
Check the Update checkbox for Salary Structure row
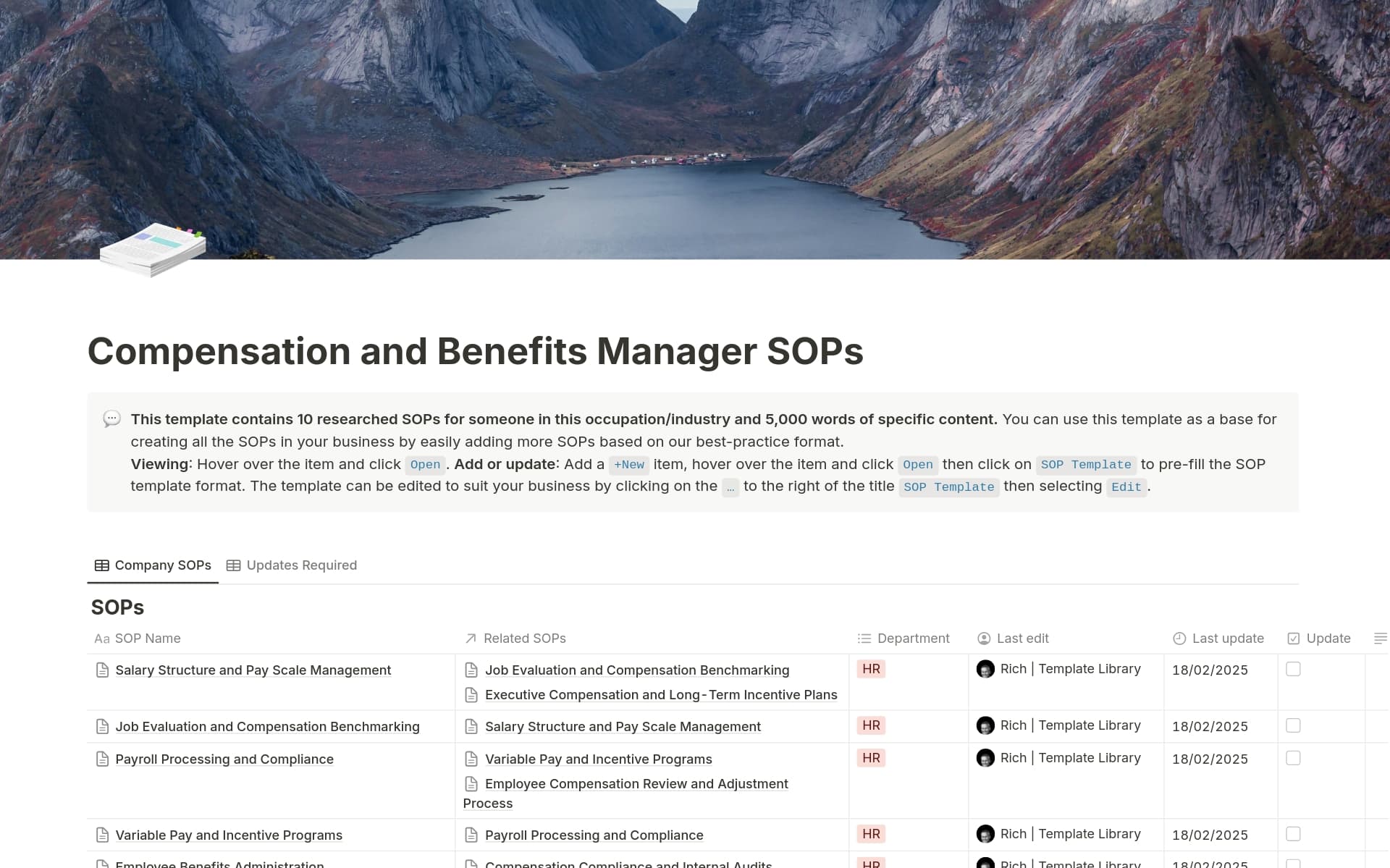(x=1292, y=670)
